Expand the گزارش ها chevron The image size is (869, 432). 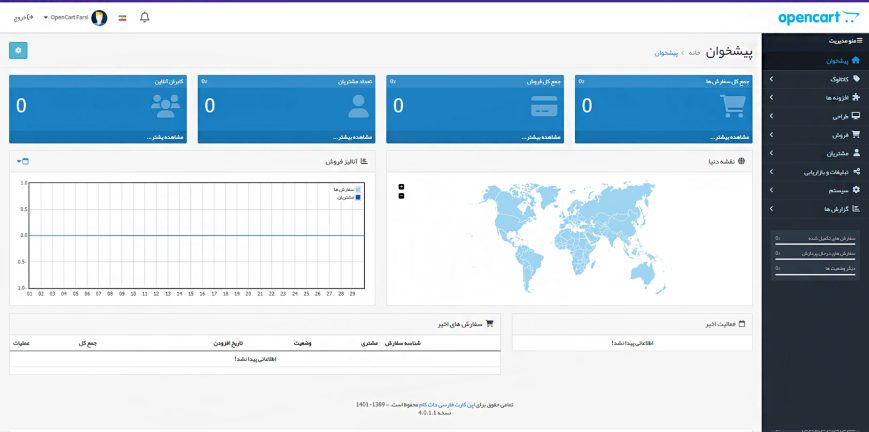point(771,209)
